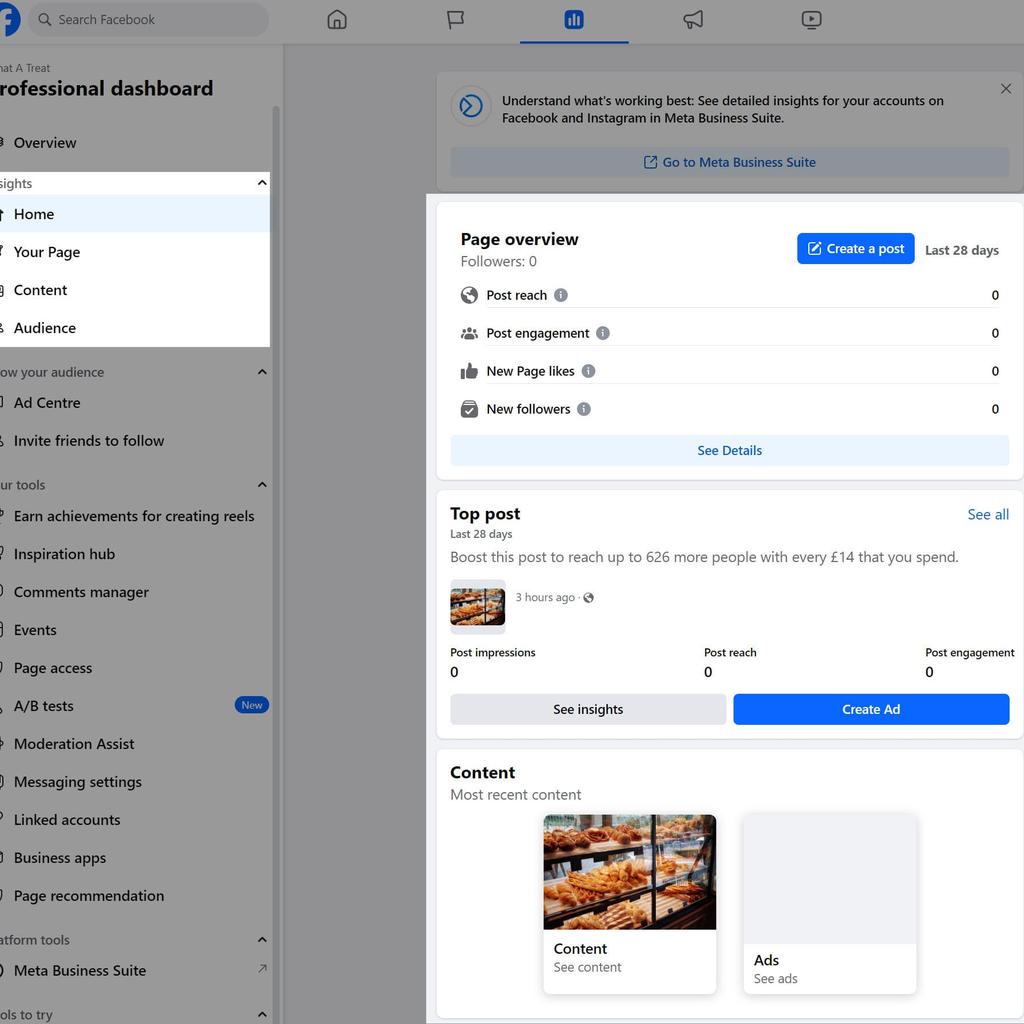Collapse the Grow your audience section

(262, 372)
